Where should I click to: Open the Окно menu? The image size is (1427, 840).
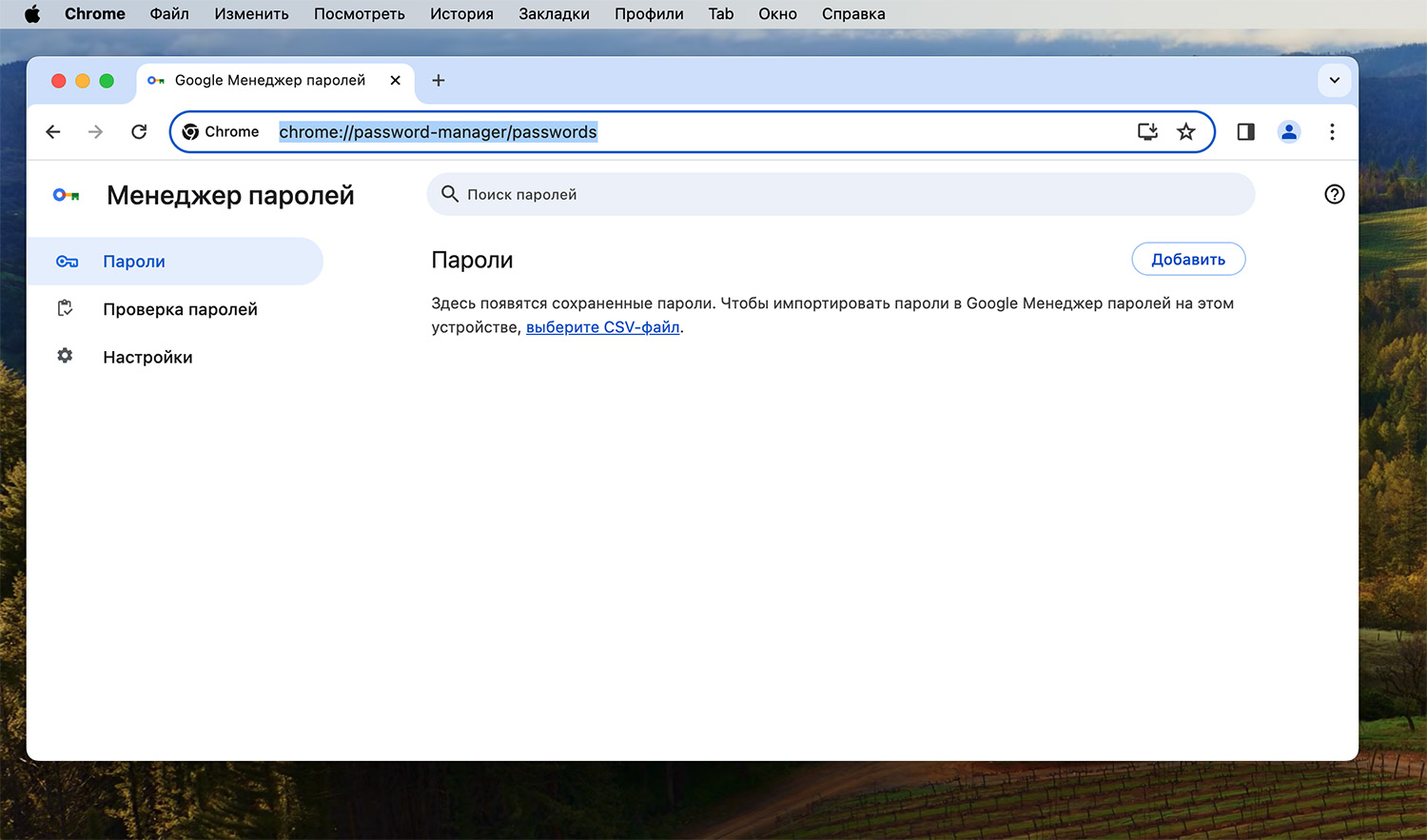pyautogui.click(x=777, y=14)
